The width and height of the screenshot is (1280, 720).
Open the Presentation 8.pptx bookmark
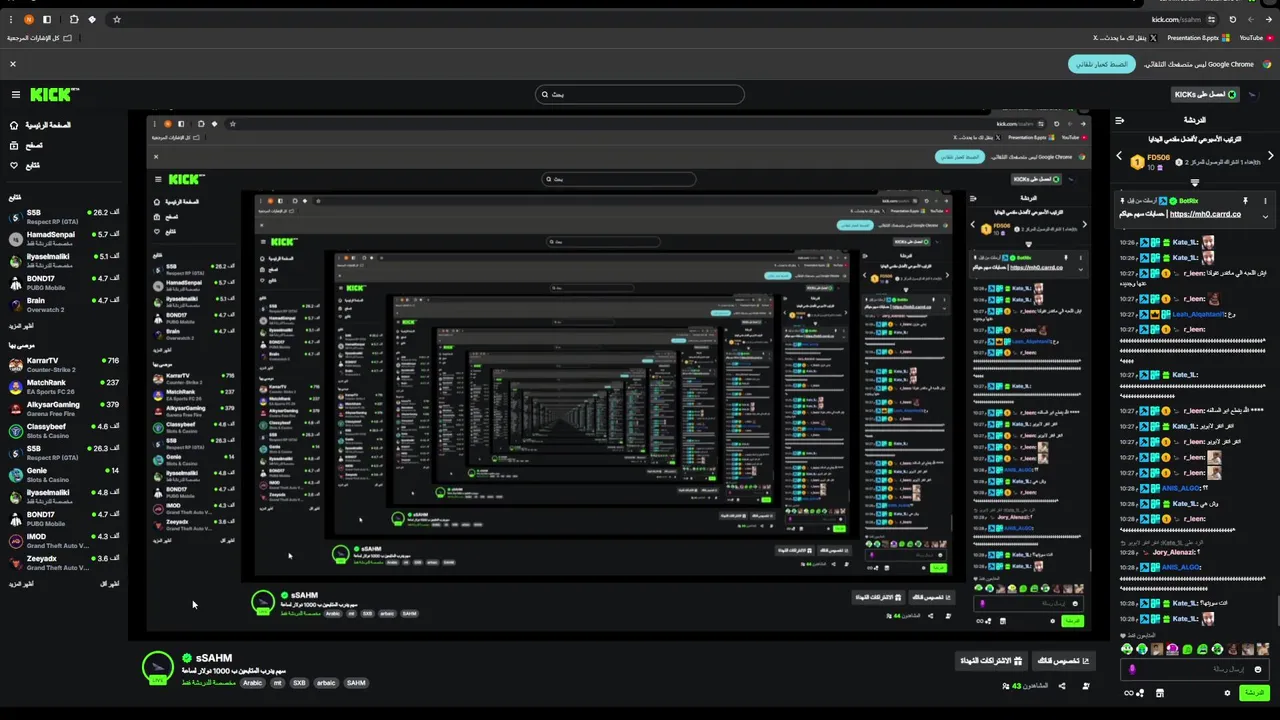click(1198, 38)
